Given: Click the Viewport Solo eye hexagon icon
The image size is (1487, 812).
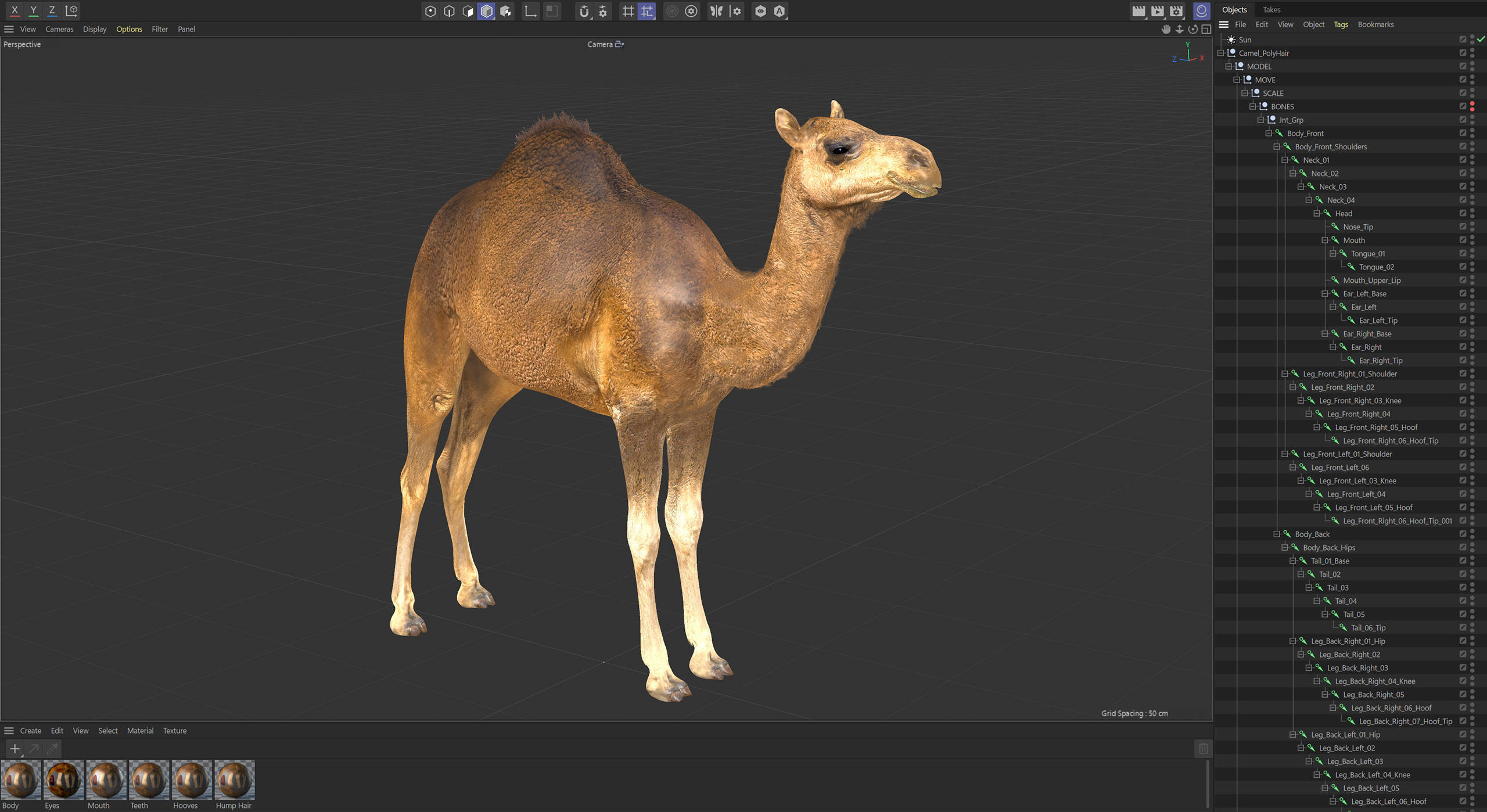Looking at the screenshot, I should [x=760, y=11].
